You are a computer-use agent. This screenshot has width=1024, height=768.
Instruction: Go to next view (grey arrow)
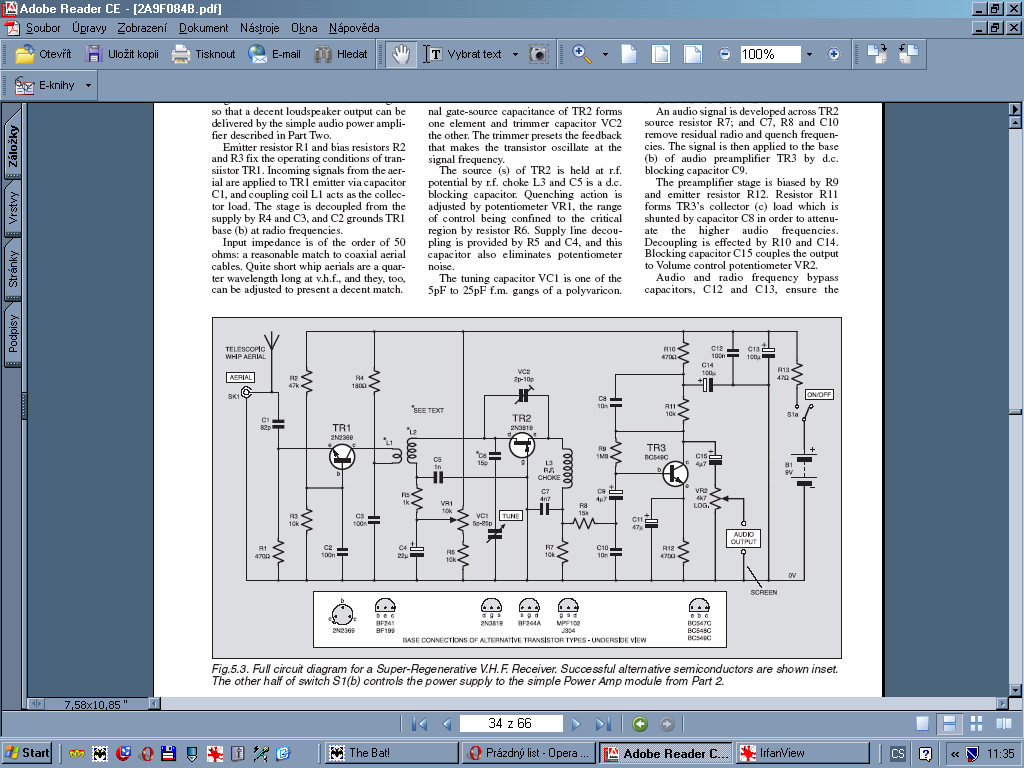666,724
